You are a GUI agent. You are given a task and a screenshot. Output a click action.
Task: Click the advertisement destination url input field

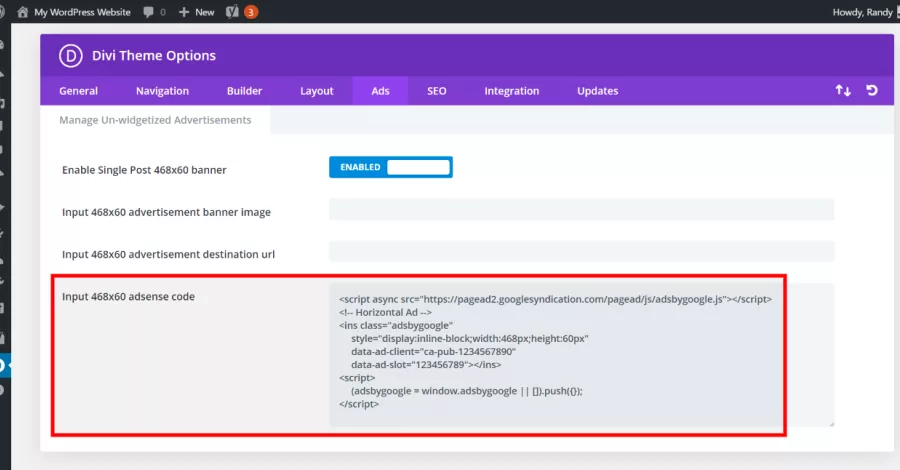tap(581, 251)
